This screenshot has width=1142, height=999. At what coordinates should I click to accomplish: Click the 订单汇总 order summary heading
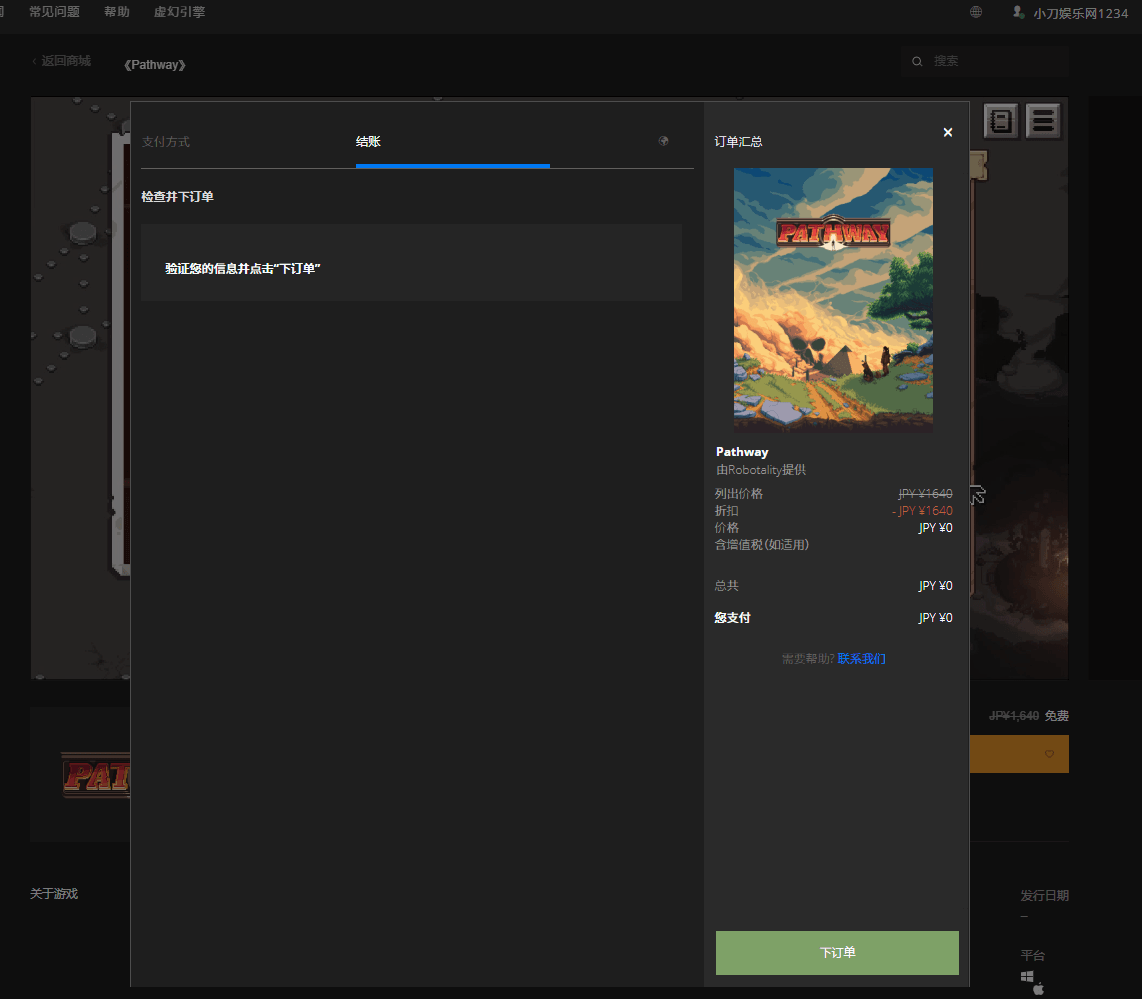pyautogui.click(x=739, y=141)
